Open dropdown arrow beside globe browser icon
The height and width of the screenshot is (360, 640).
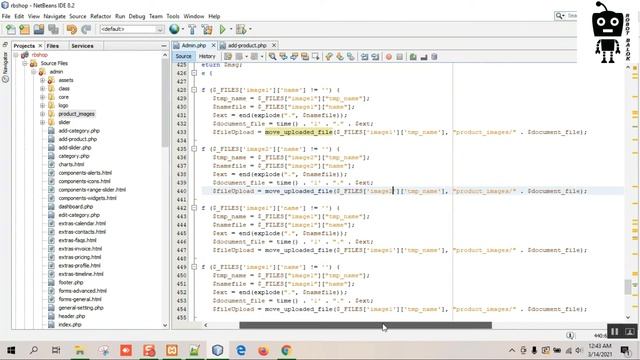[182, 29]
